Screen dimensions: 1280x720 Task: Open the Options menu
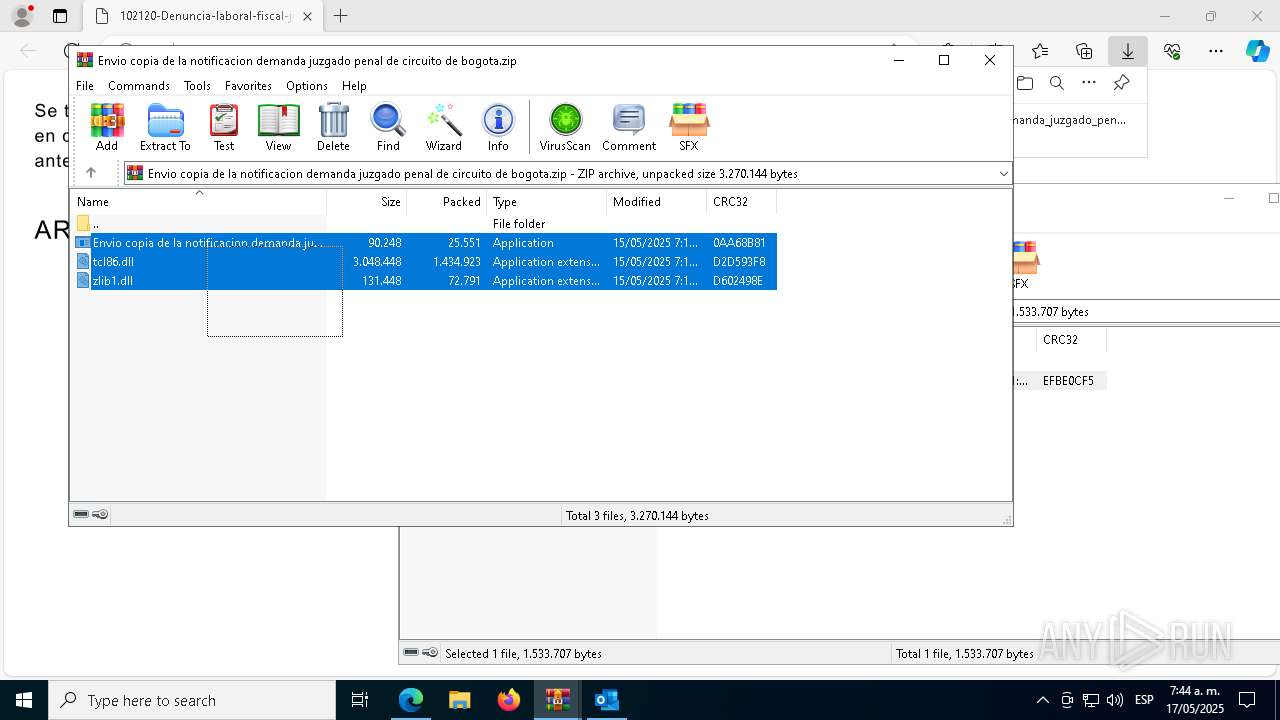tap(306, 86)
